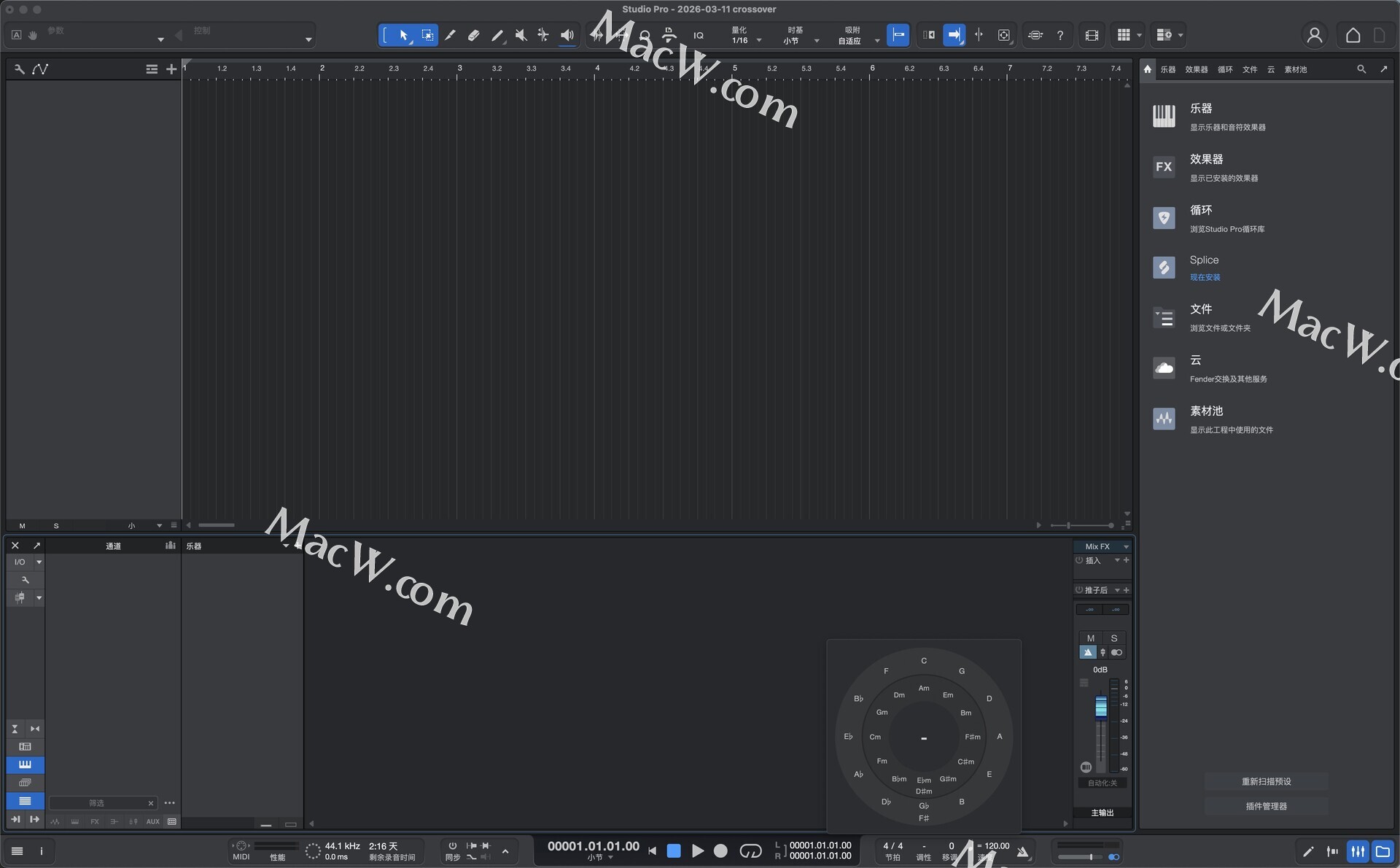Click the 插件管理器 button
The height and width of the screenshot is (868, 1400).
[1266, 806]
